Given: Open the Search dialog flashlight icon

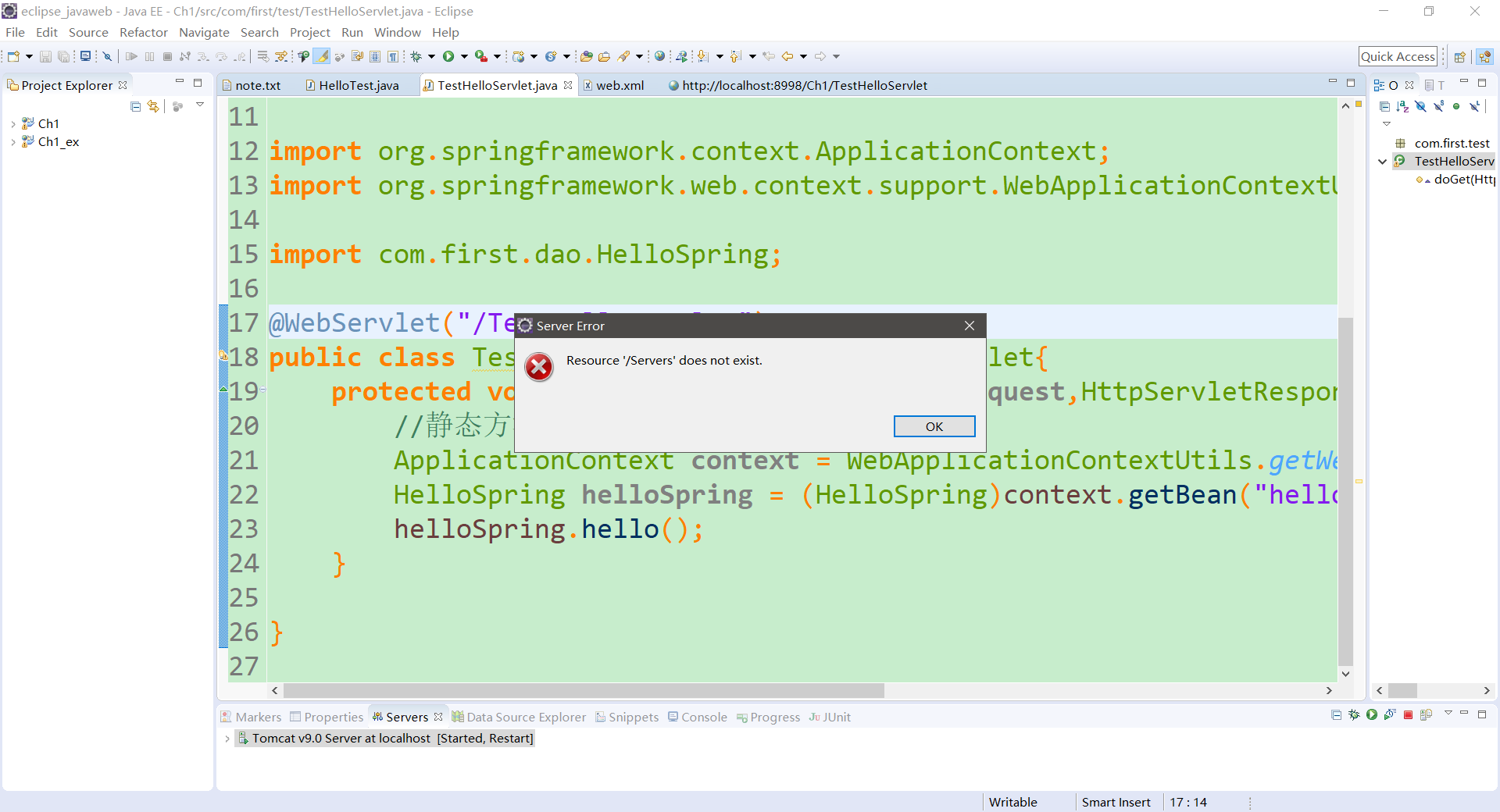Looking at the screenshot, I should click(625, 56).
